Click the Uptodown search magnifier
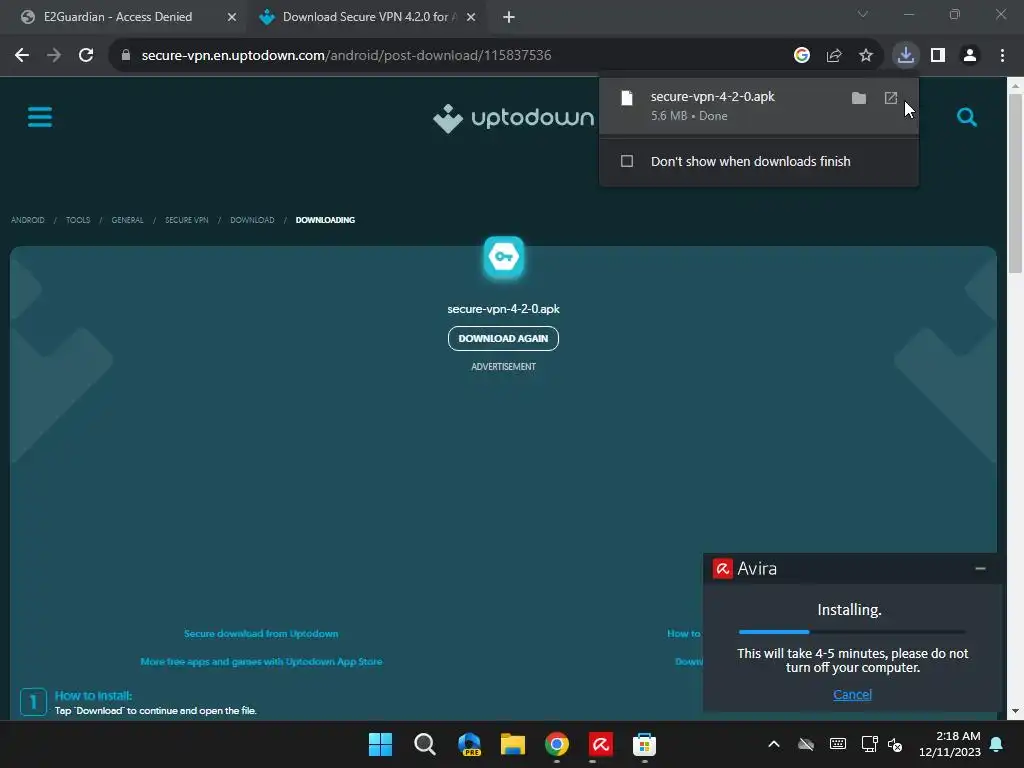The height and width of the screenshot is (768, 1024). coord(967,118)
